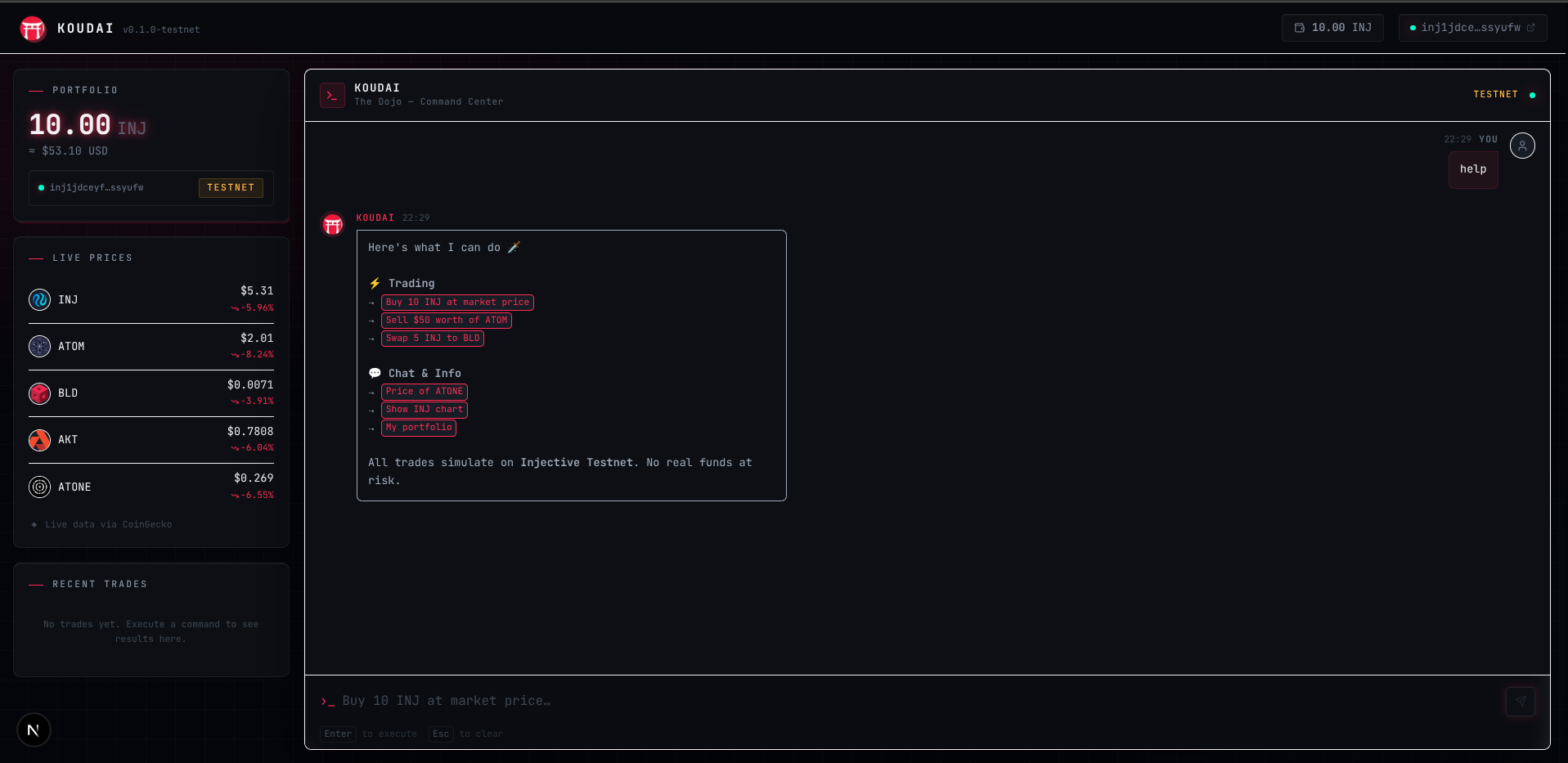Click the TESTNET badge in Portfolio card
This screenshot has width=1568, height=763.
pyautogui.click(x=231, y=188)
